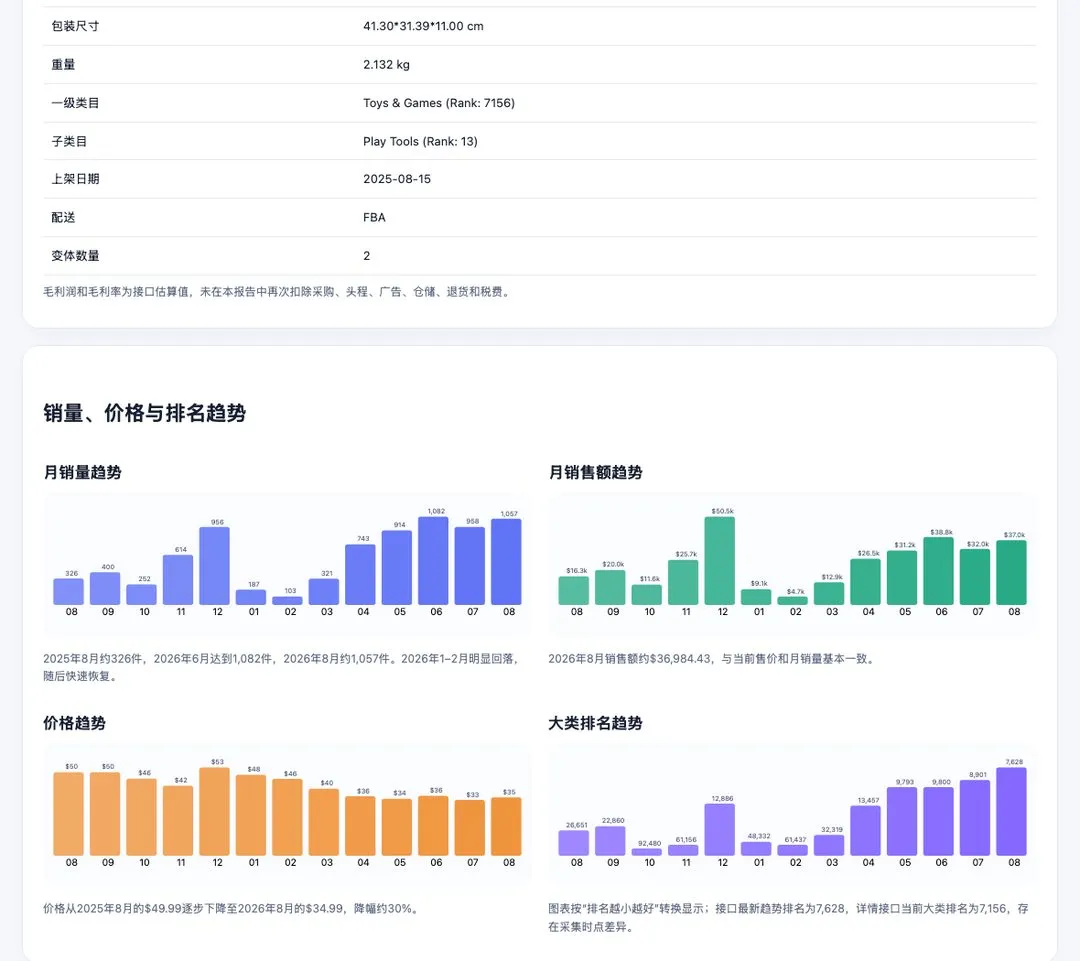The height and width of the screenshot is (961, 1080).
Task: Click the 价格趋势 chart heading
Action: pos(74,723)
